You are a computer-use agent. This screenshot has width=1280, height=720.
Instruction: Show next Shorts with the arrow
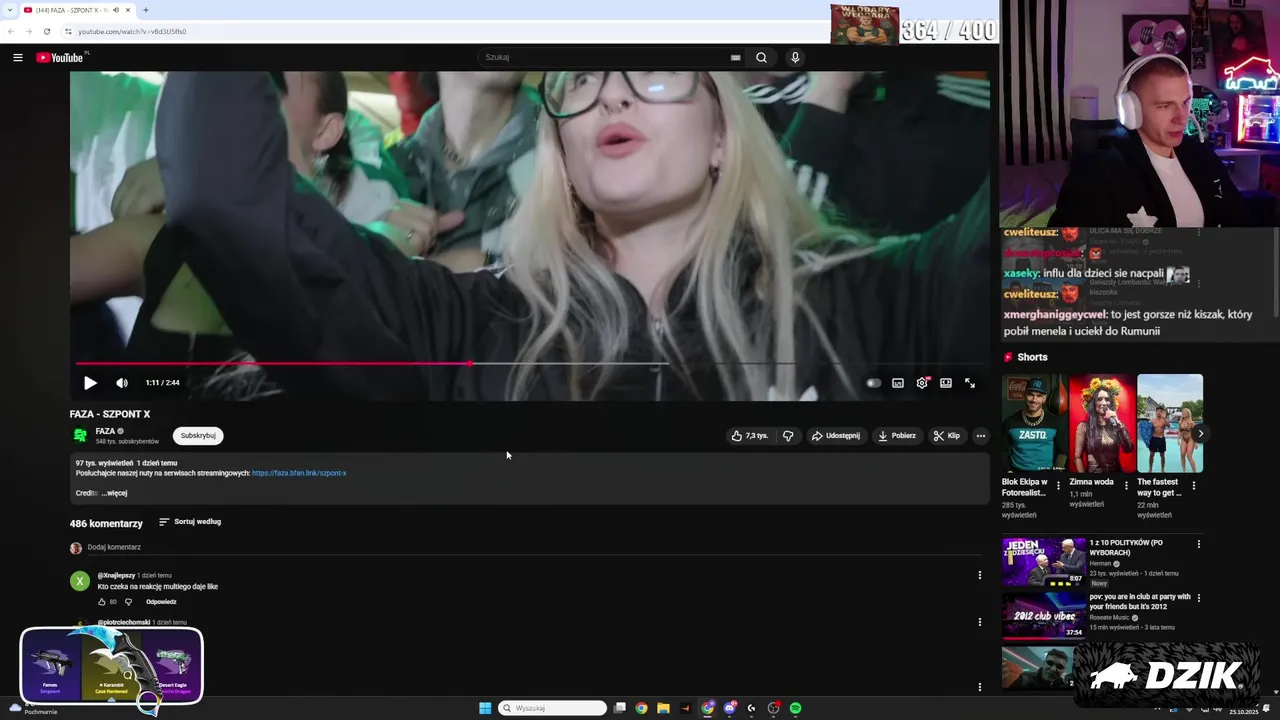pyautogui.click(x=1201, y=434)
